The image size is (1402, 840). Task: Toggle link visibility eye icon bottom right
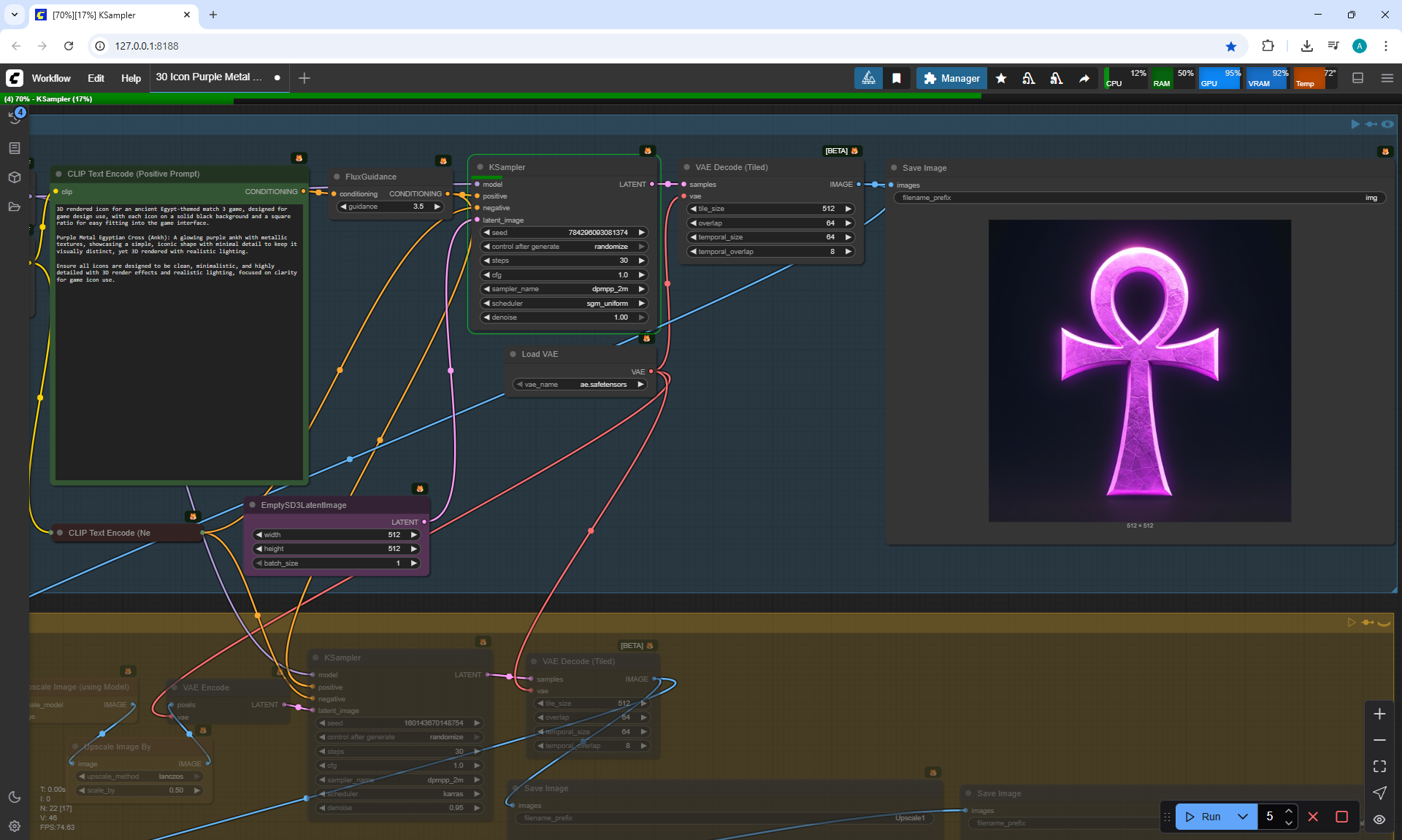pyautogui.click(x=1379, y=820)
